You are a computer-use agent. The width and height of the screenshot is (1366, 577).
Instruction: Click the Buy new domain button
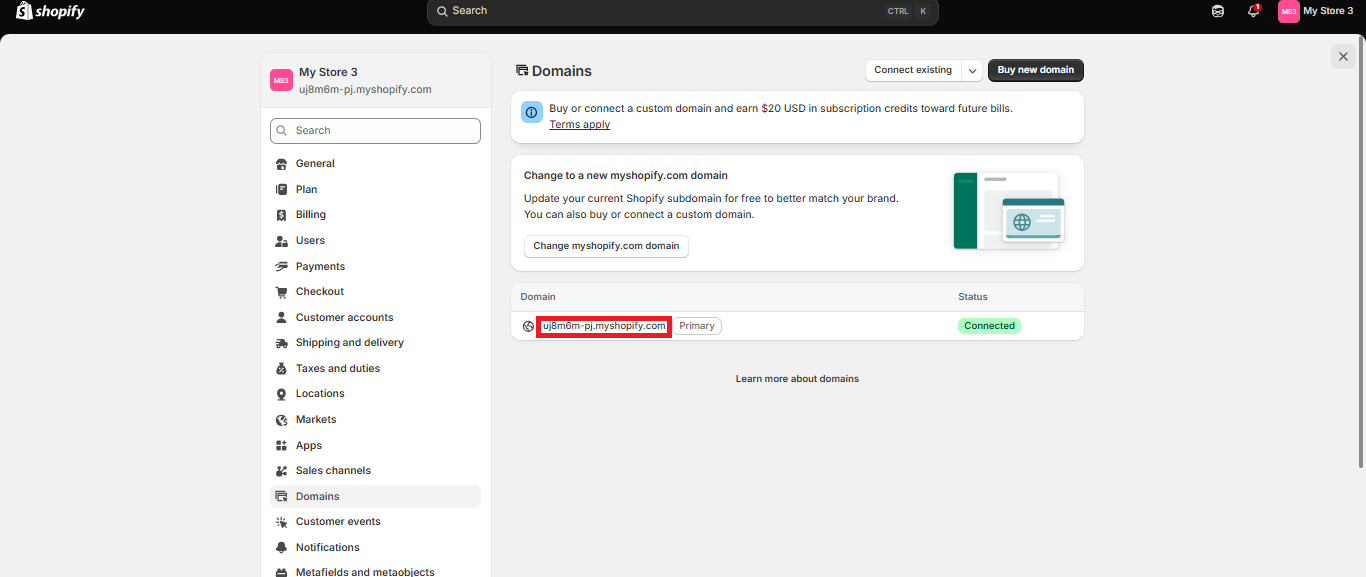click(x=1036, y=70)
